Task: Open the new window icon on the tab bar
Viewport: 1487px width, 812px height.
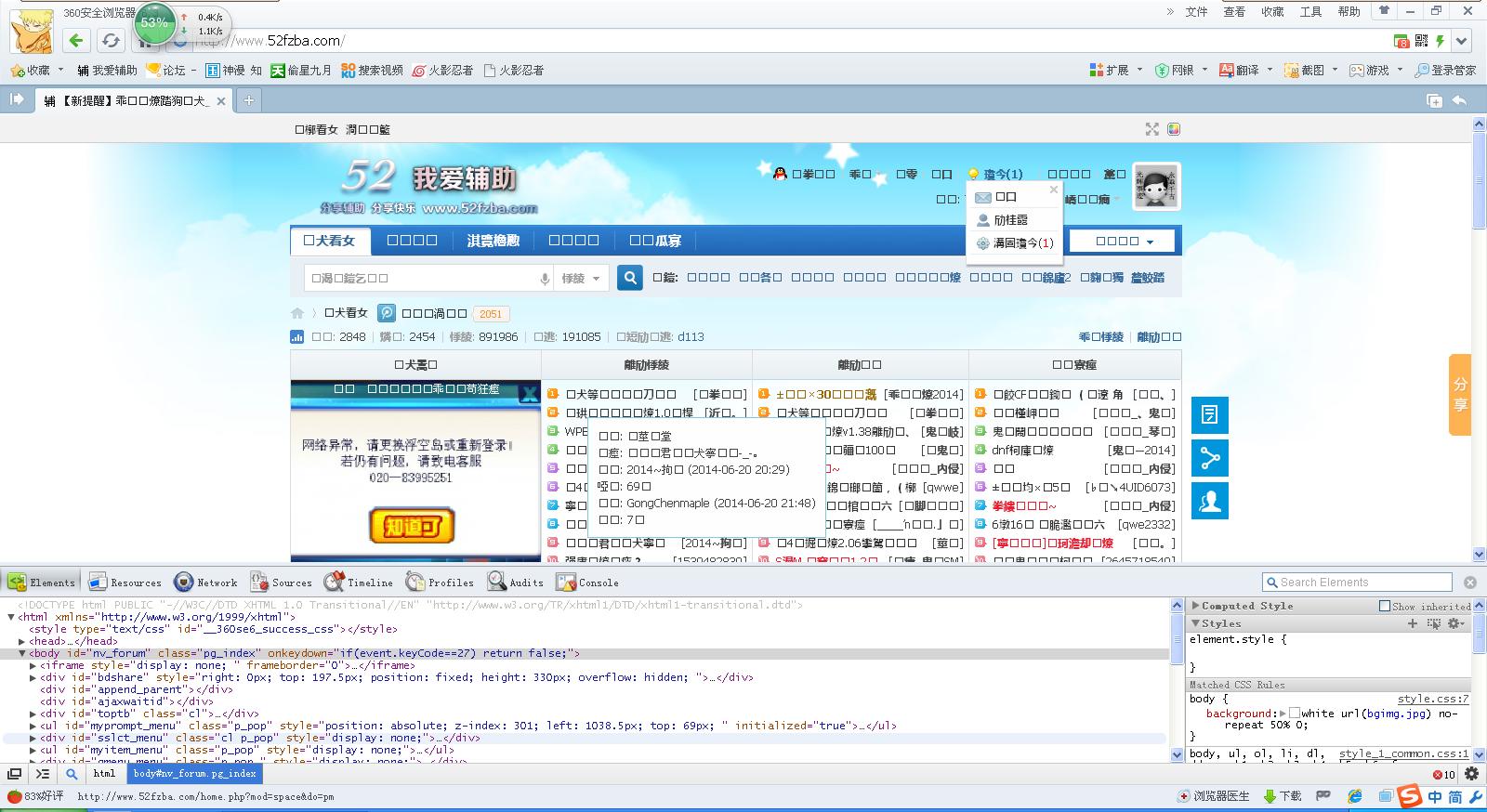Action: coord(1435,100)
